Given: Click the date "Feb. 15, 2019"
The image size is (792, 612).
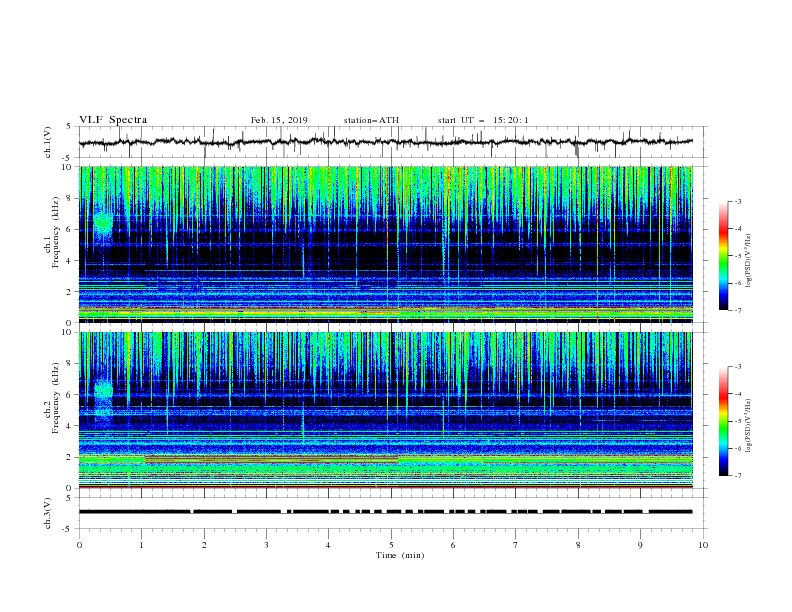Looking at the screenshot, I should 279,120.
